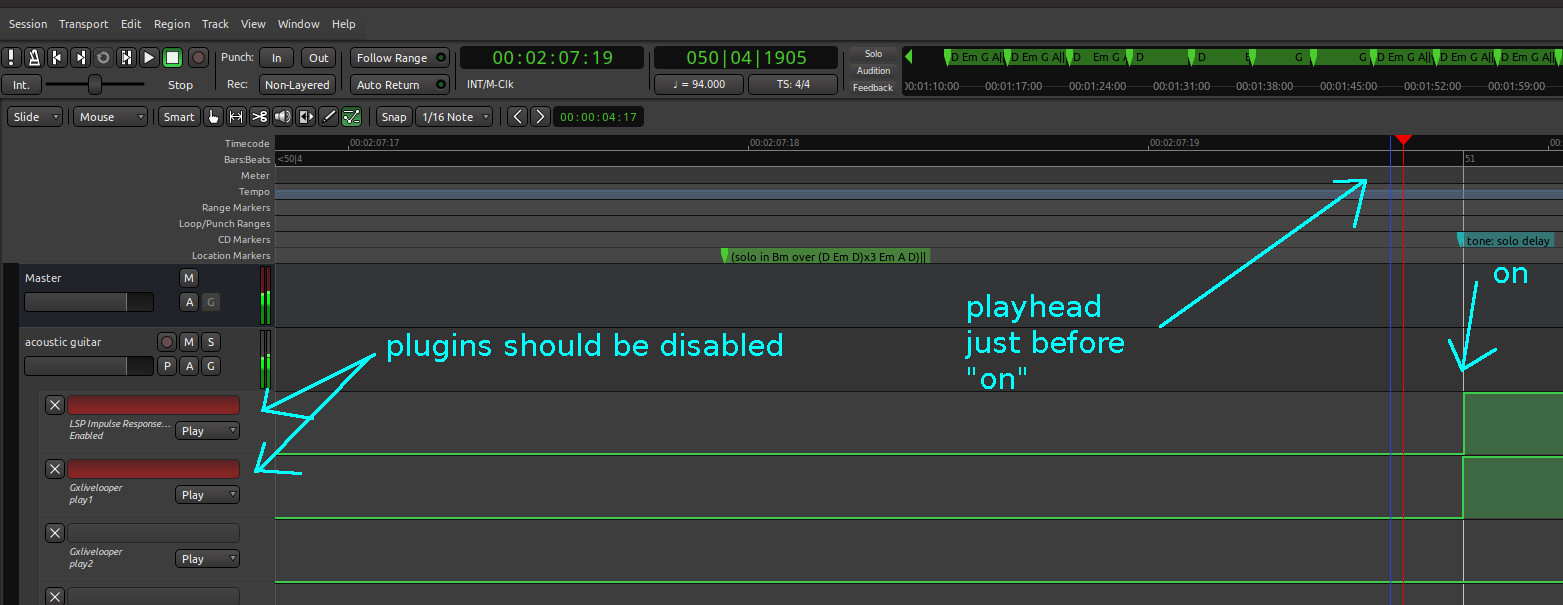
Task: Toggle the metronome click icon
Action: [34, 58]
